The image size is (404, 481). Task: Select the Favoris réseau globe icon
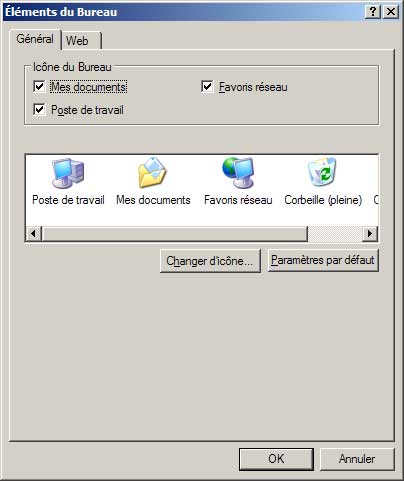click(x=238, y=173)
